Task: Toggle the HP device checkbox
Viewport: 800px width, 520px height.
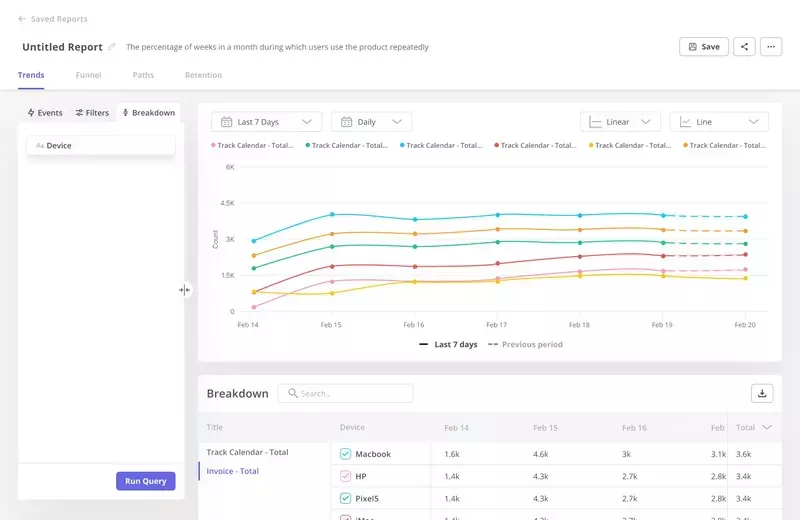Action: [x=346, y=476]
